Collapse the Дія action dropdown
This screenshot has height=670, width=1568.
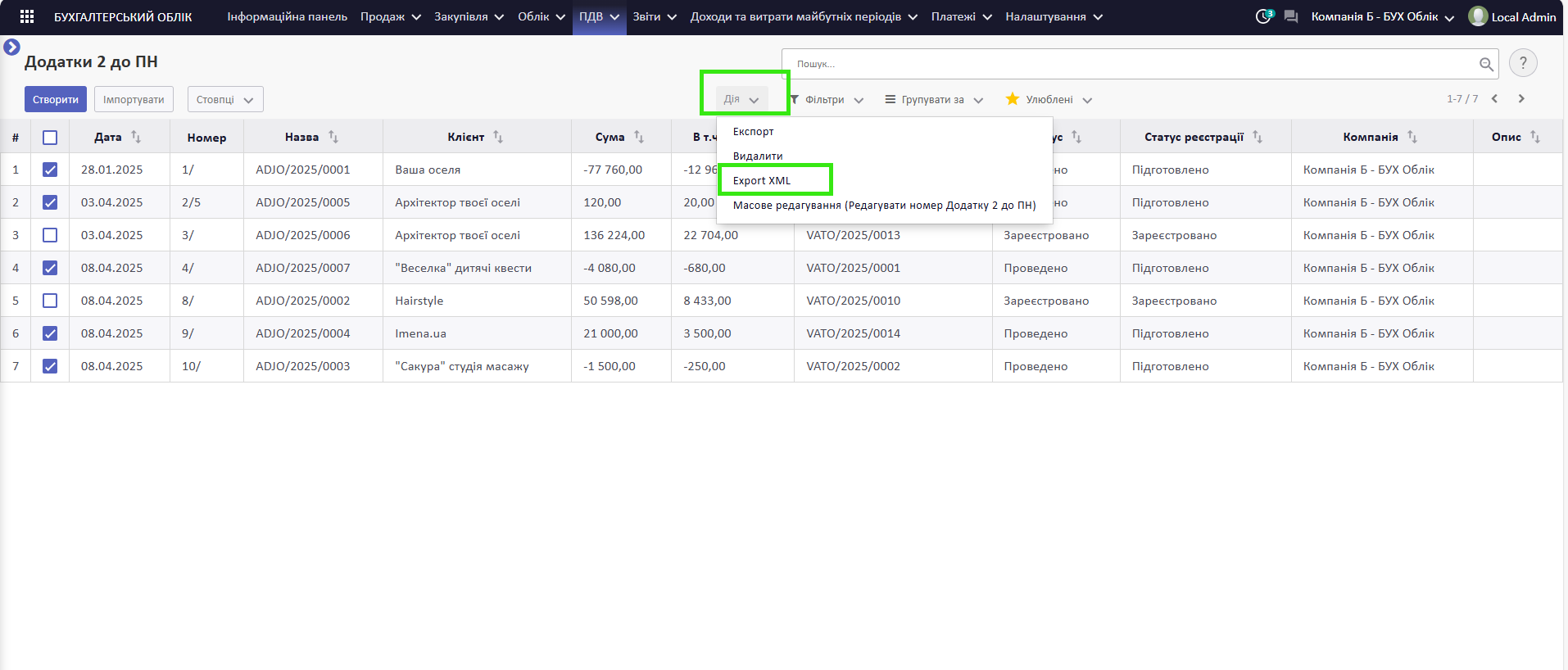[x=742, y=99]
